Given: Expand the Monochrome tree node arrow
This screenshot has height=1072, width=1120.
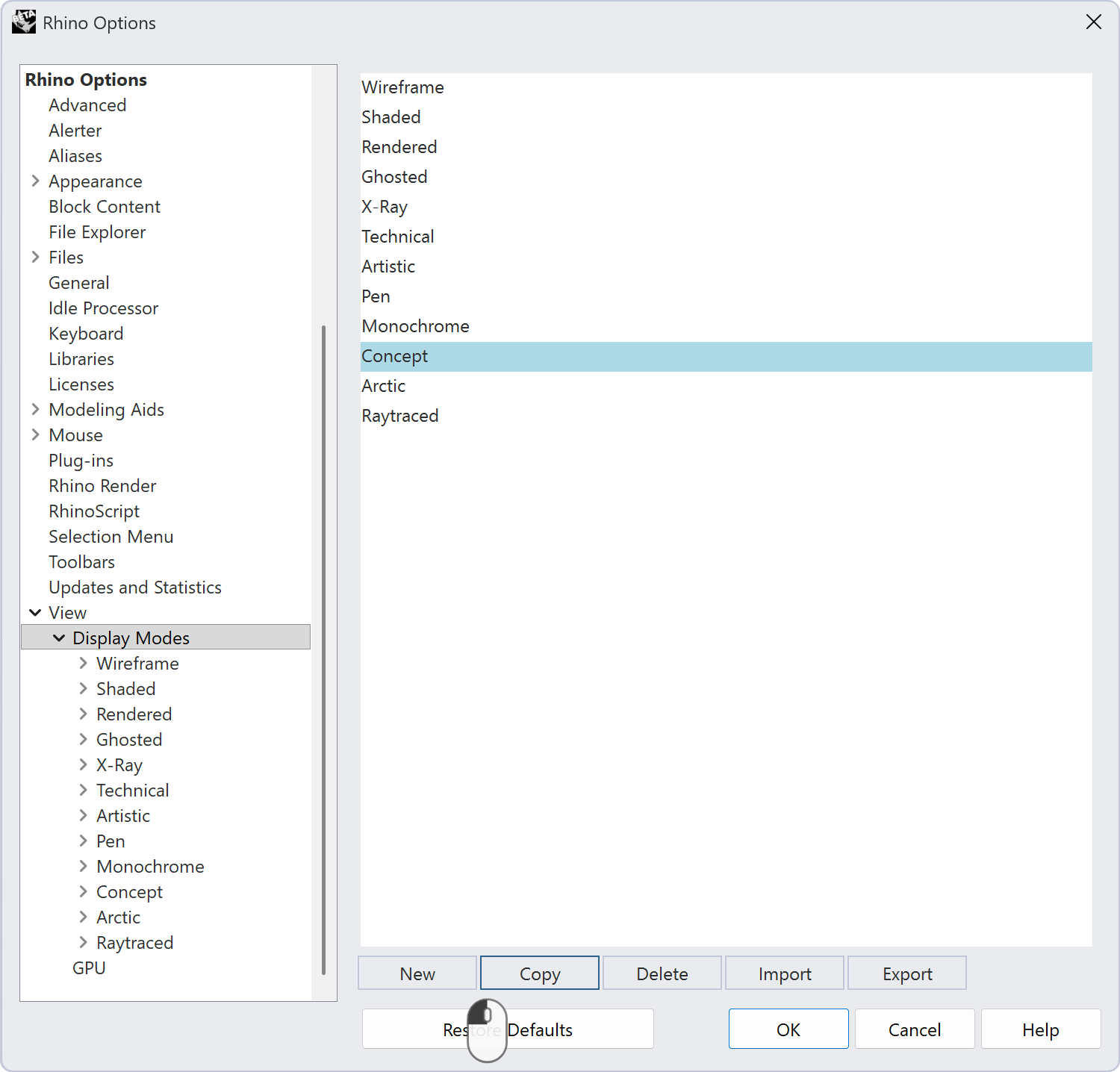Looking at the screenshot, I should coord(83,867).
